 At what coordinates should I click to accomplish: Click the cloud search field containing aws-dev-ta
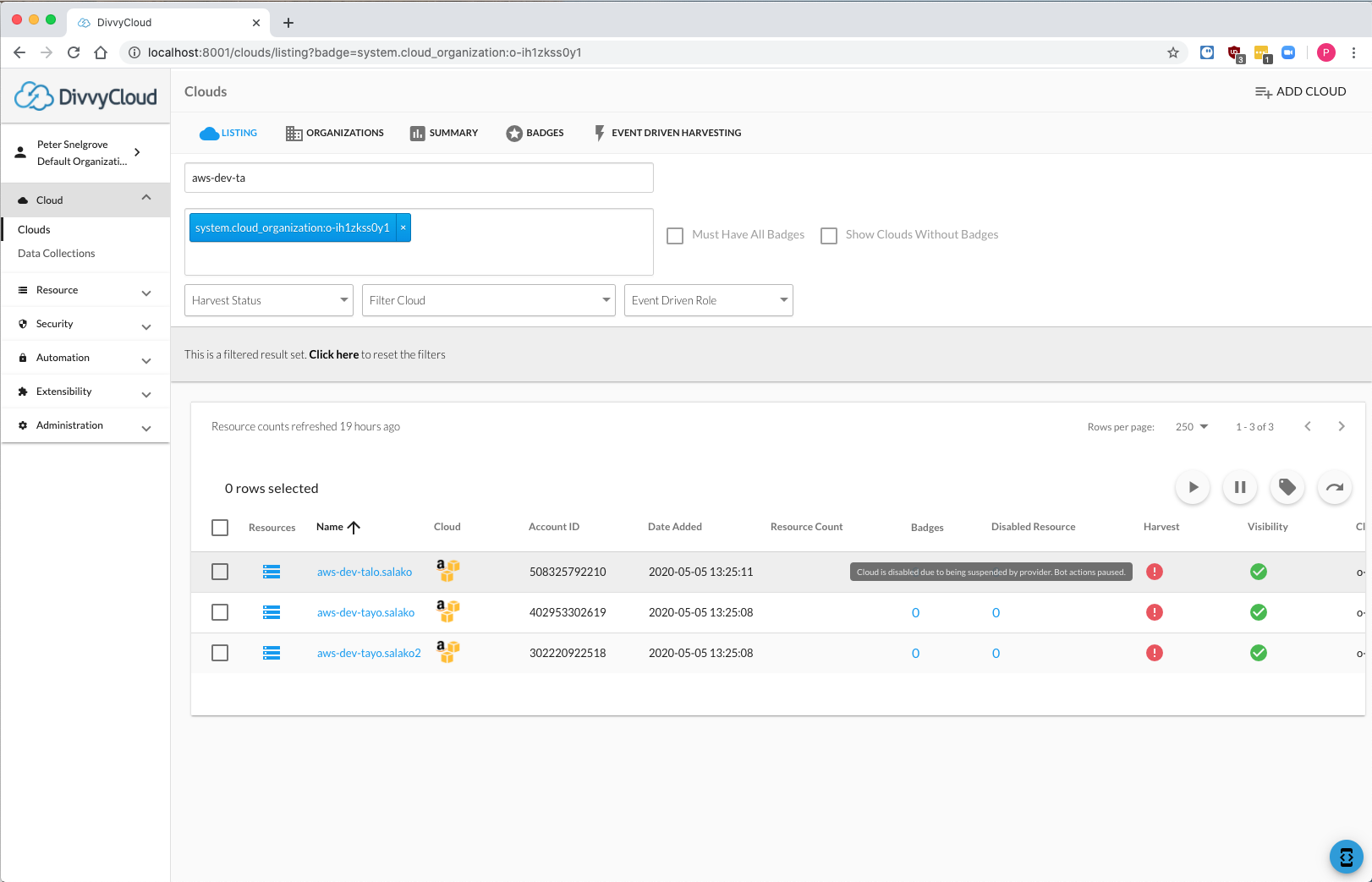point(419,178)
